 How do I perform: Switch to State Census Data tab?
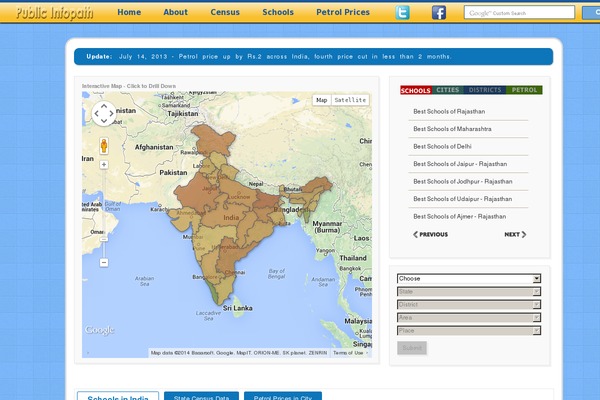point(201,397)
